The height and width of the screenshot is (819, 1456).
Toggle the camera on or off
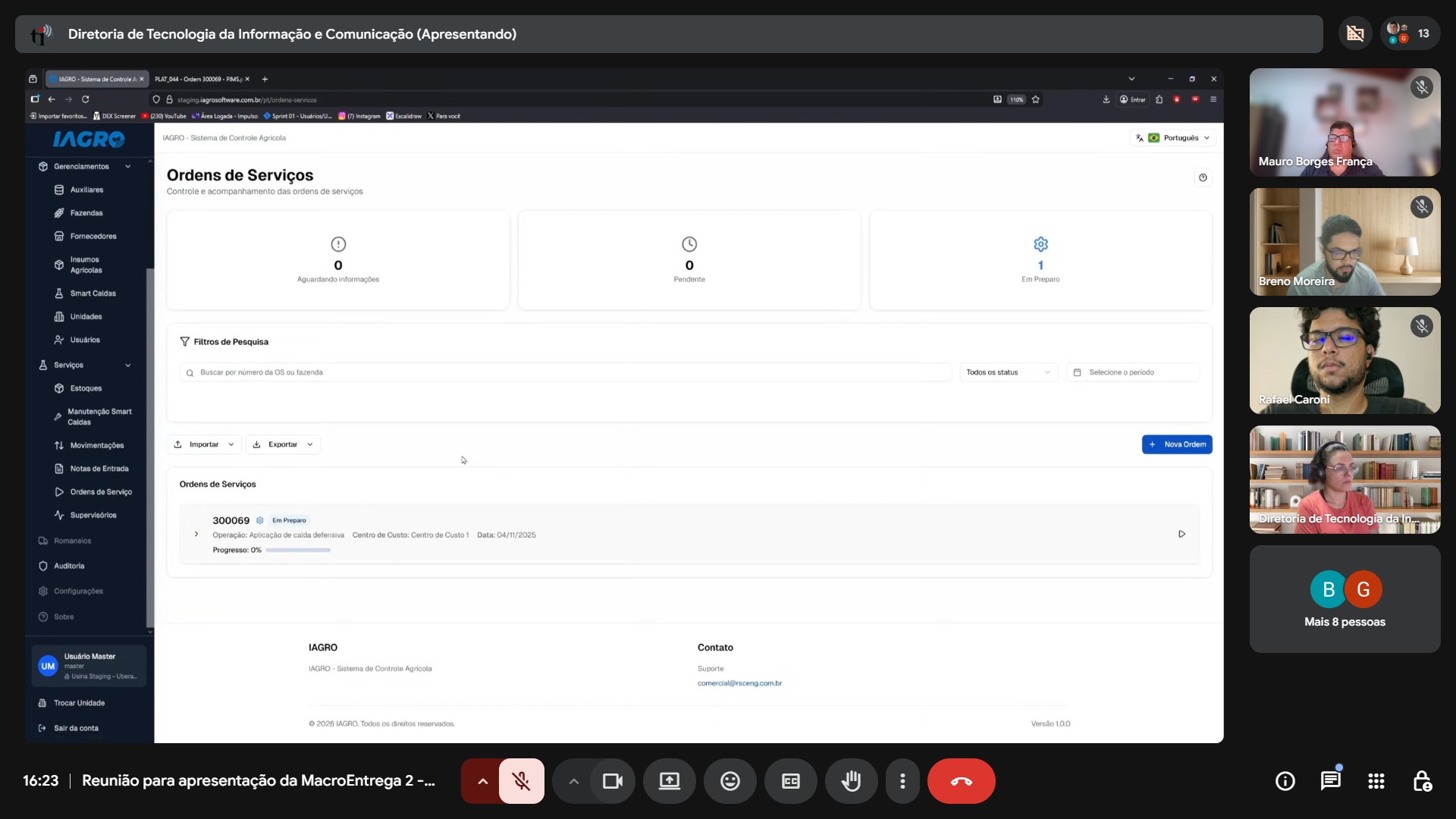(x=612, y=781)
